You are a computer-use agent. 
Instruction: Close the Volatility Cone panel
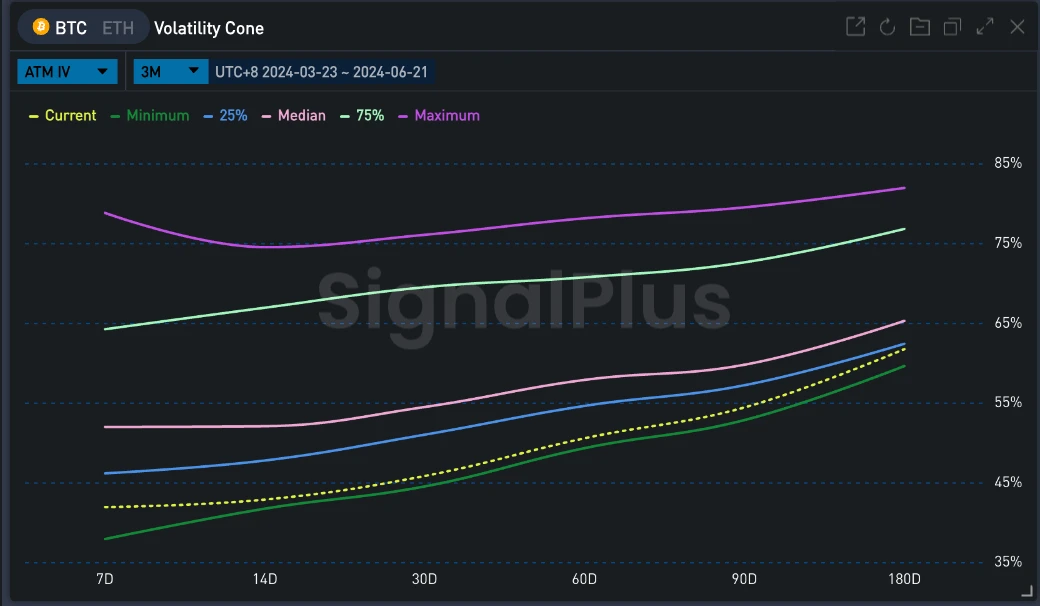tap(1017, 27)
